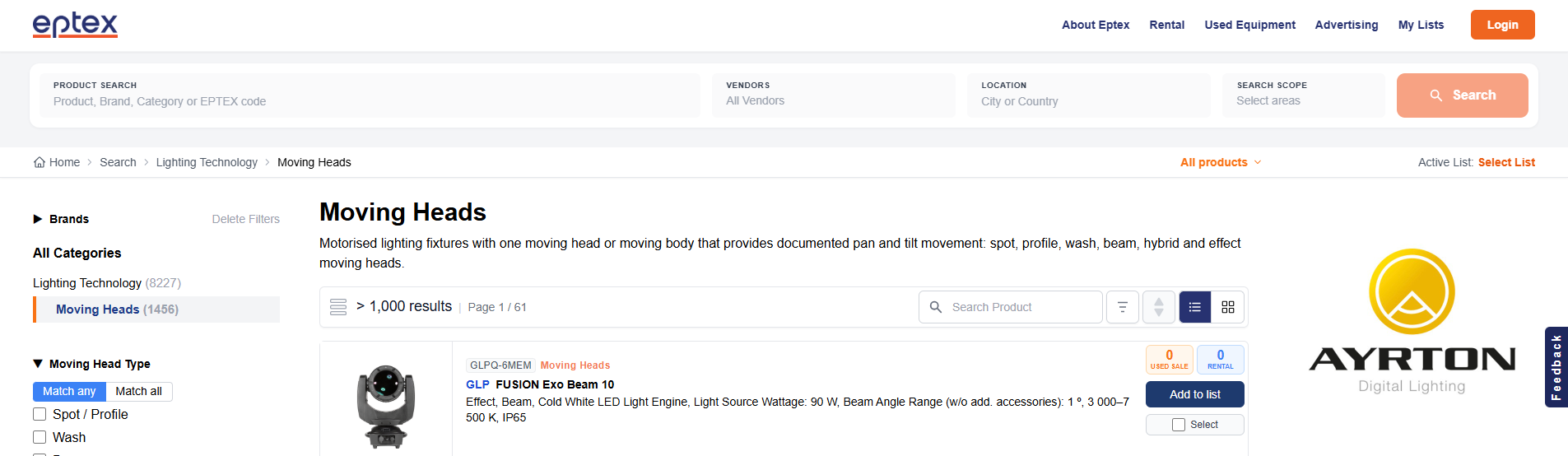
Task: Click the GLPQ-6MEM code label
Action: 500,365
